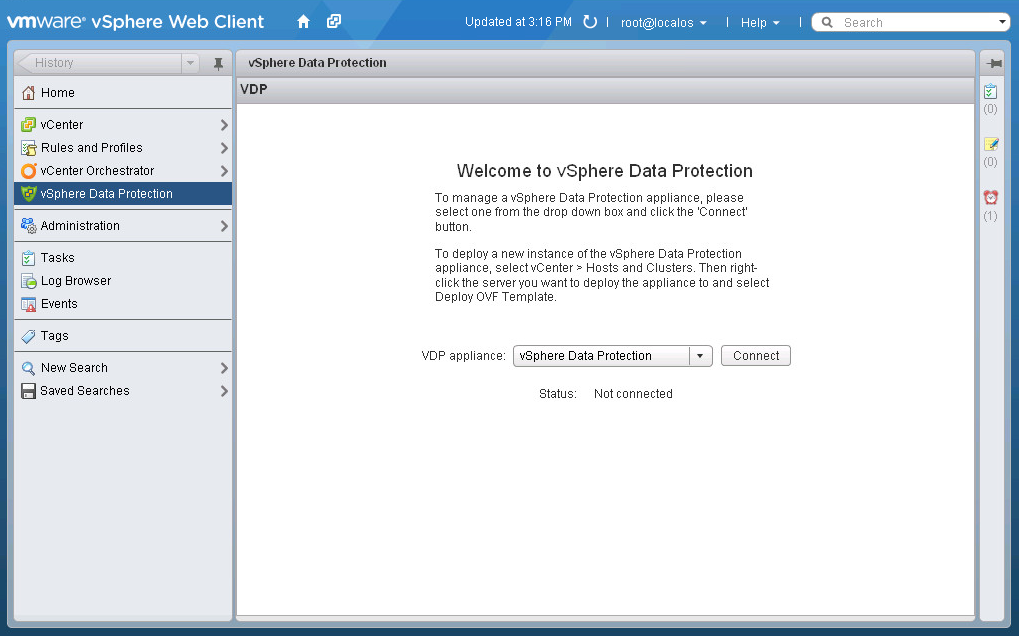1019x636 pixels.
Task: Click the Events icon
Action: (28, 303)
